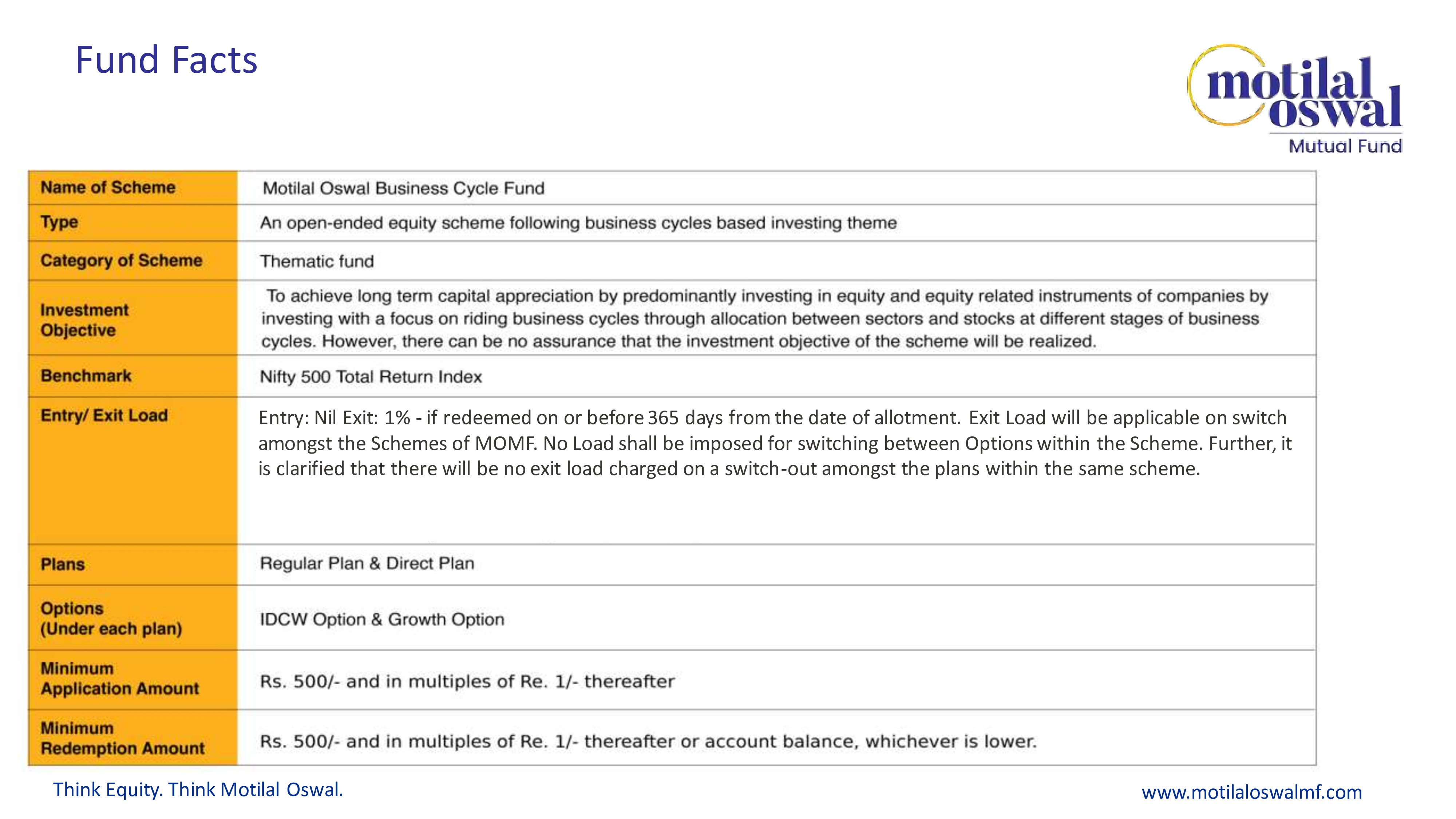1456x819 pixels.
Task: Click the Nifty 500 Total Return Index text
Action: click(x=371, y=377)
